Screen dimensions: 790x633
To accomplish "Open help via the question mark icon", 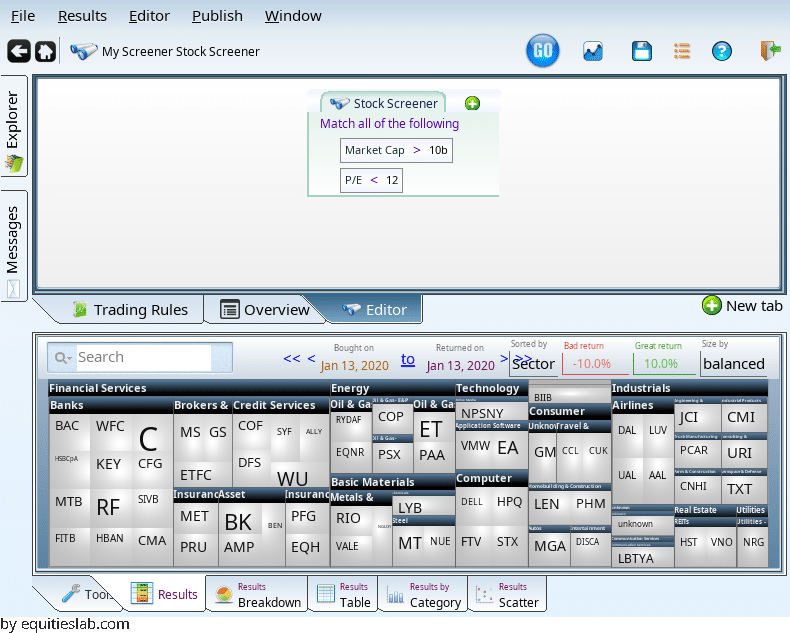I will (x=721, y=51).
